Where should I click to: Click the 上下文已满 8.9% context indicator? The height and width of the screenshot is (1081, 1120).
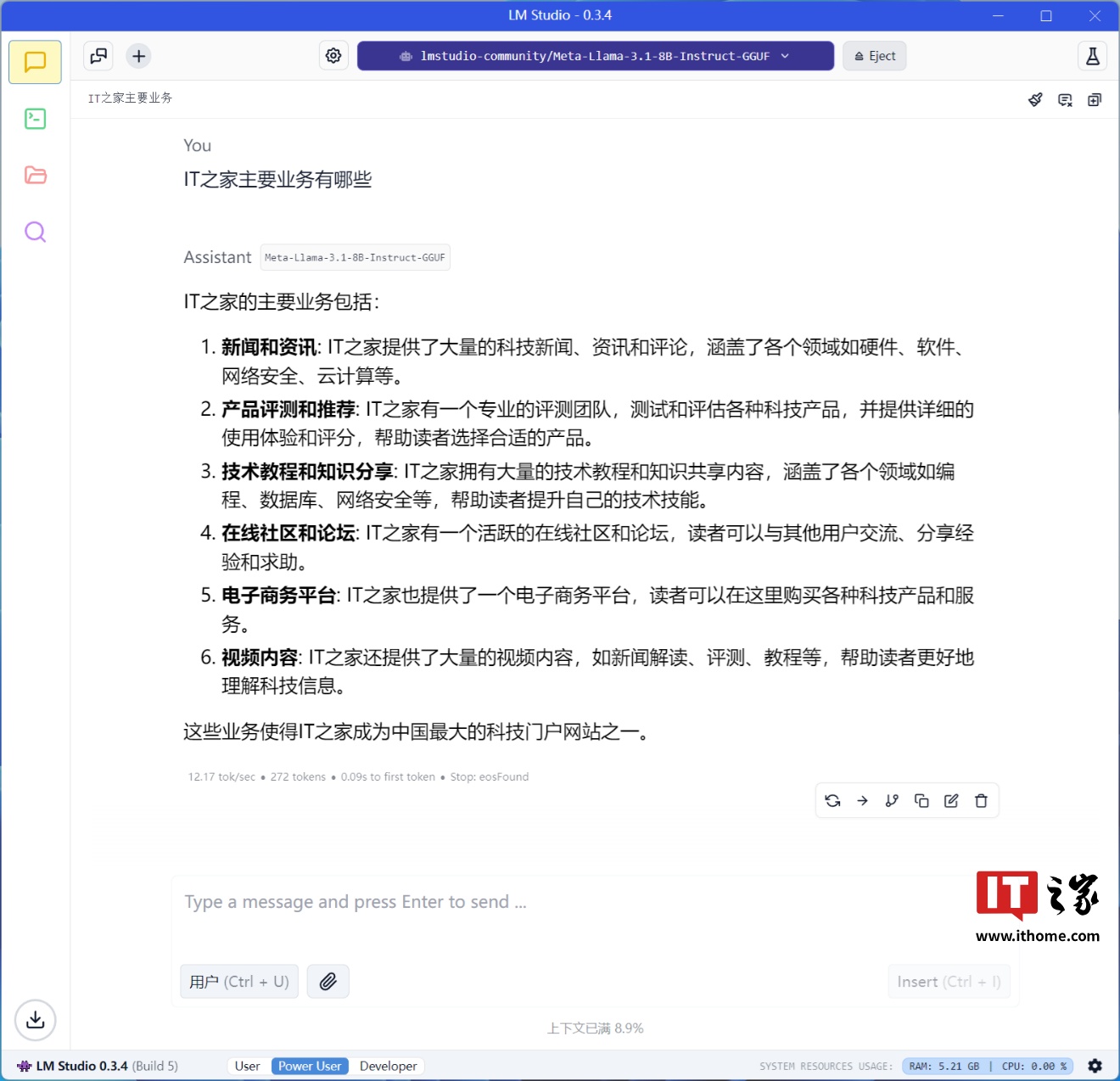(596, 1028)
